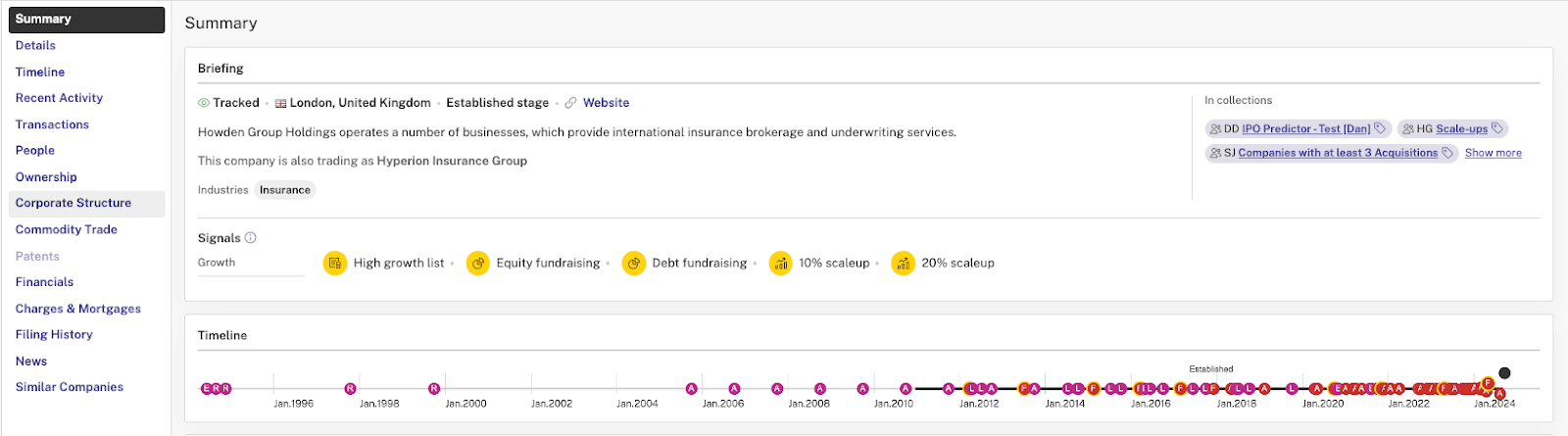1568x436 pixels.
Task: Click the R marker before Jan.2000
Action: click(x=434, y=389)
